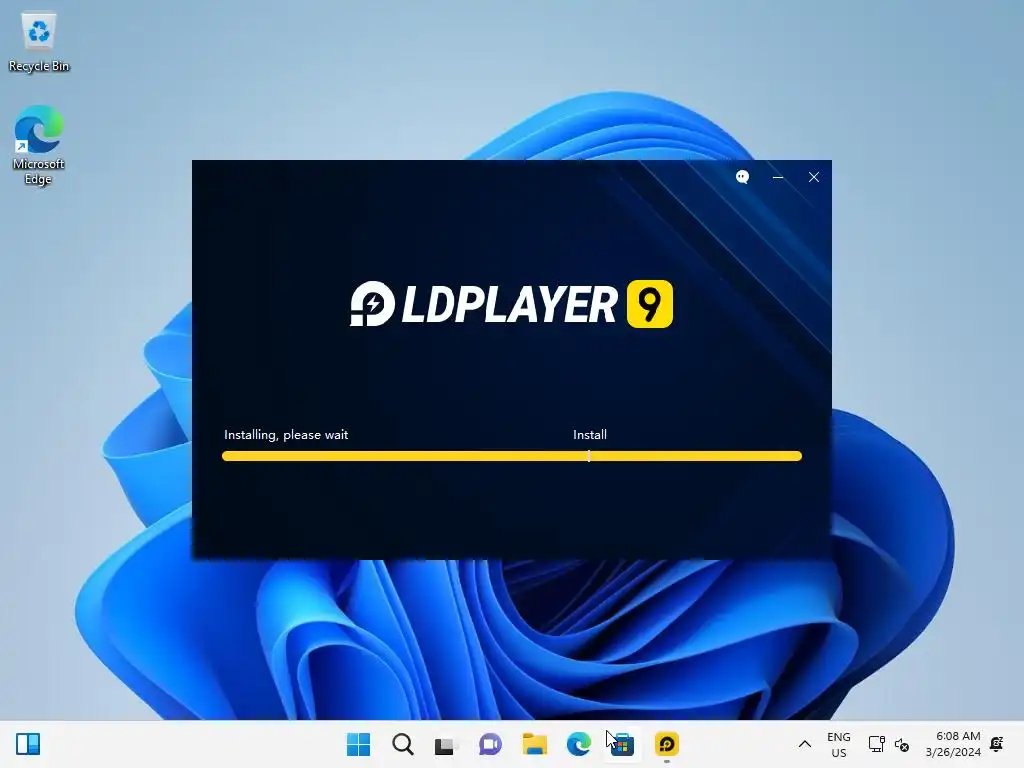1024x768 pixels.
Task: Select the LDPlayer installer taskbar icon
Action: click(667, 744)
